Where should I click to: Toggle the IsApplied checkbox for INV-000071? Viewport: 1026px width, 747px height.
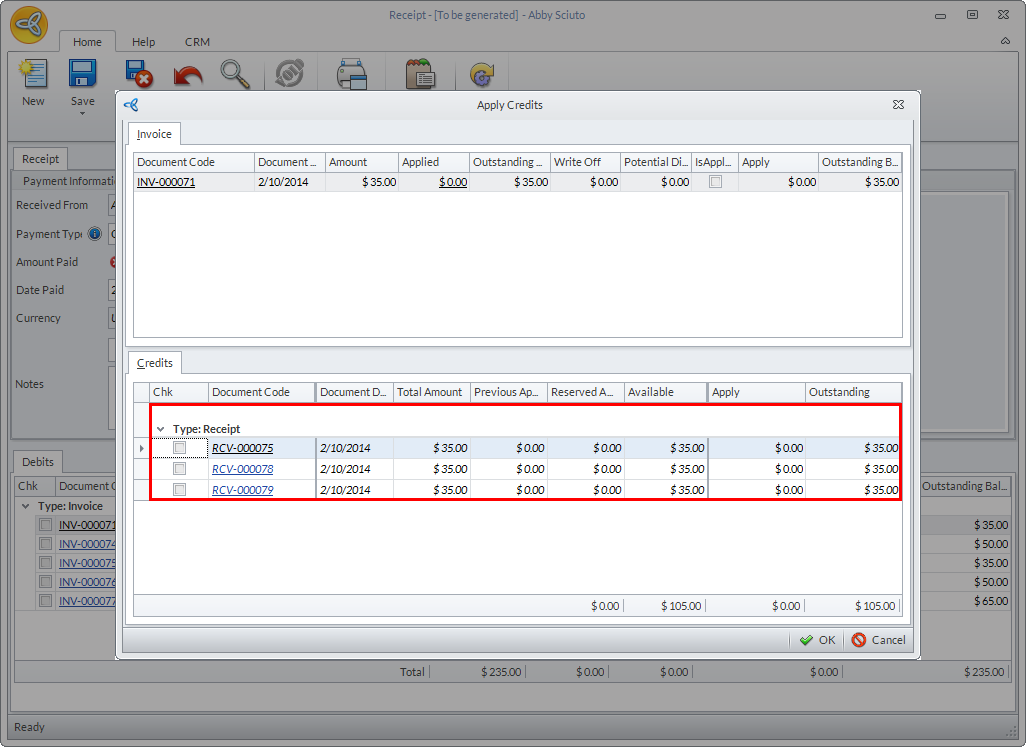click(715, 182)
